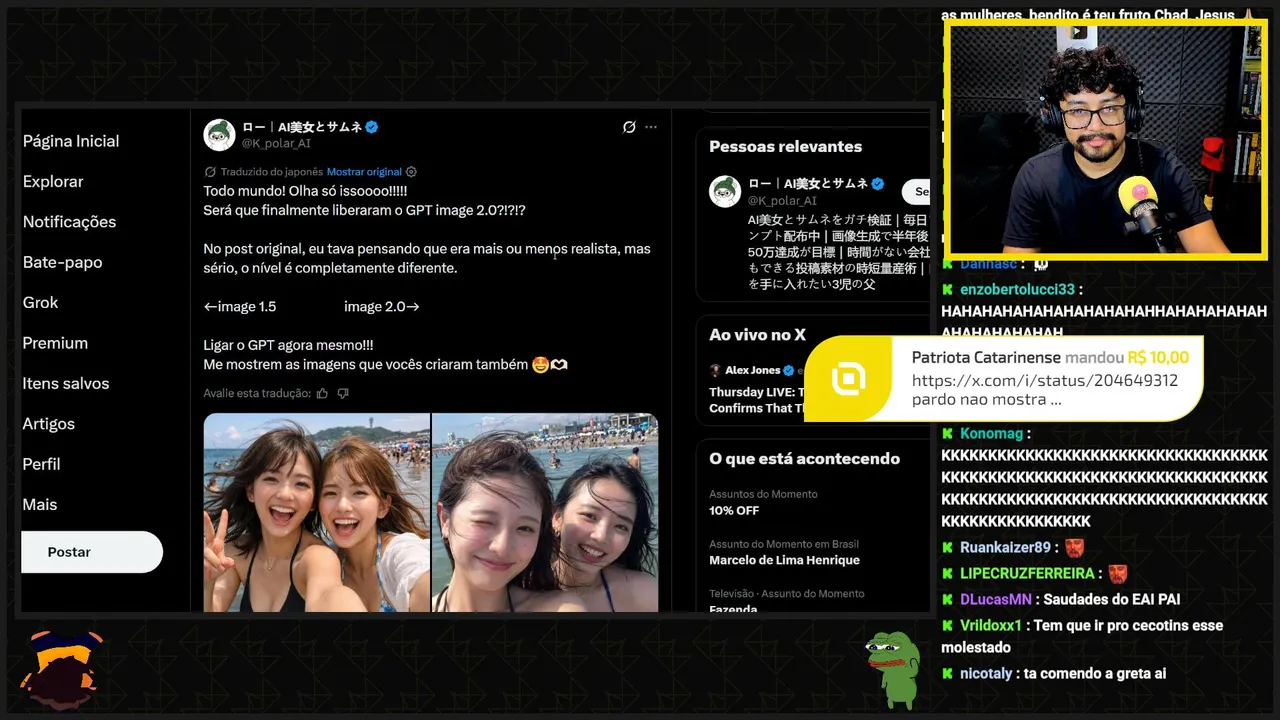The width and height of the screenshot is (1280, 720).
Task: Open Bate-papo in the sidebar
Action: pos(62,262)
